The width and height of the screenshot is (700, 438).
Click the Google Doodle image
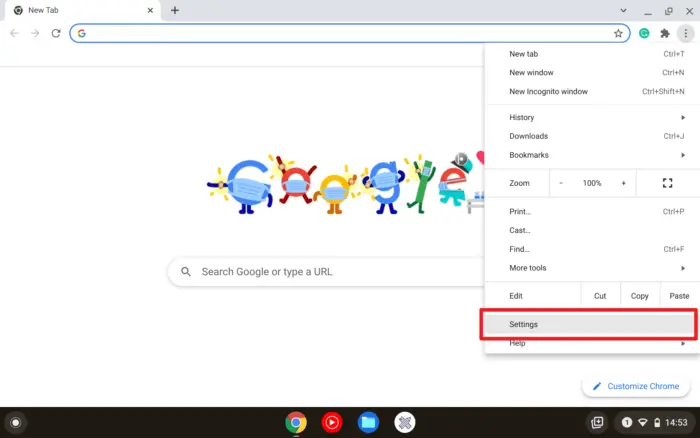(346, 184)
